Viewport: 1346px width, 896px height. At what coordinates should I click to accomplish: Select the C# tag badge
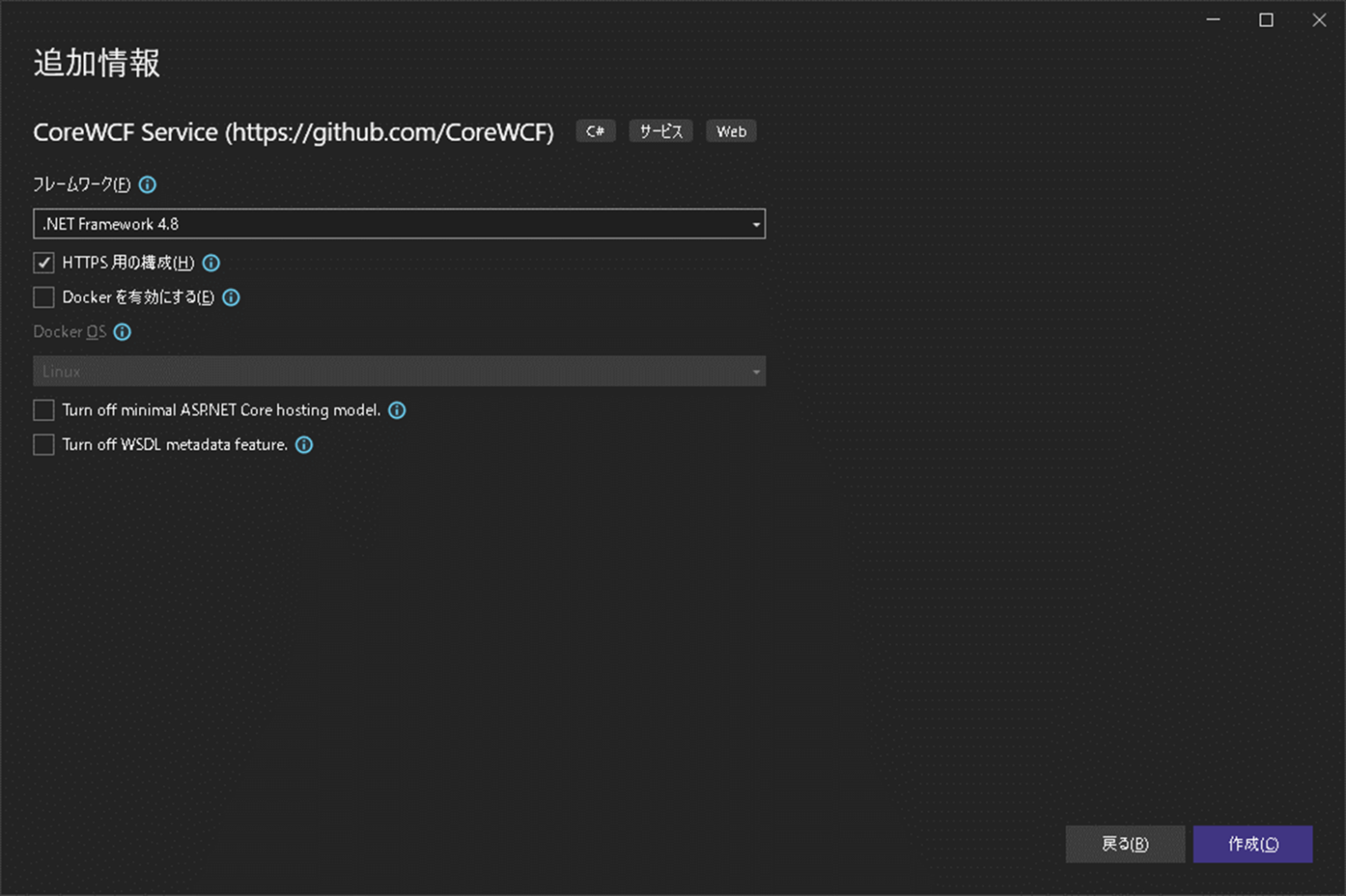point(596,131)
